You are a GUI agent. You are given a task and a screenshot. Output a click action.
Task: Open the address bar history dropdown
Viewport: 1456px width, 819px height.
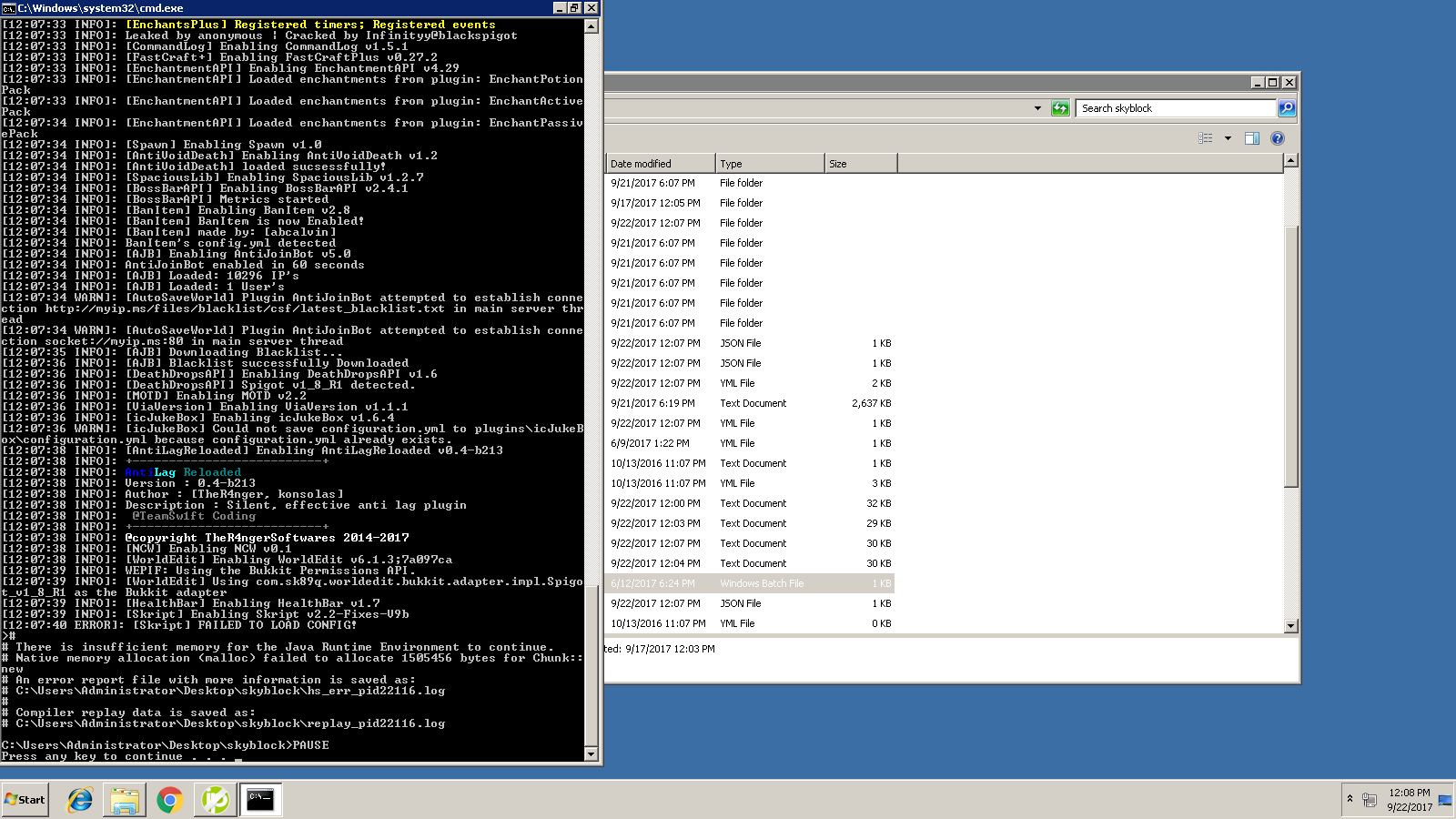pyautogui.click(x=1037, y=108)
